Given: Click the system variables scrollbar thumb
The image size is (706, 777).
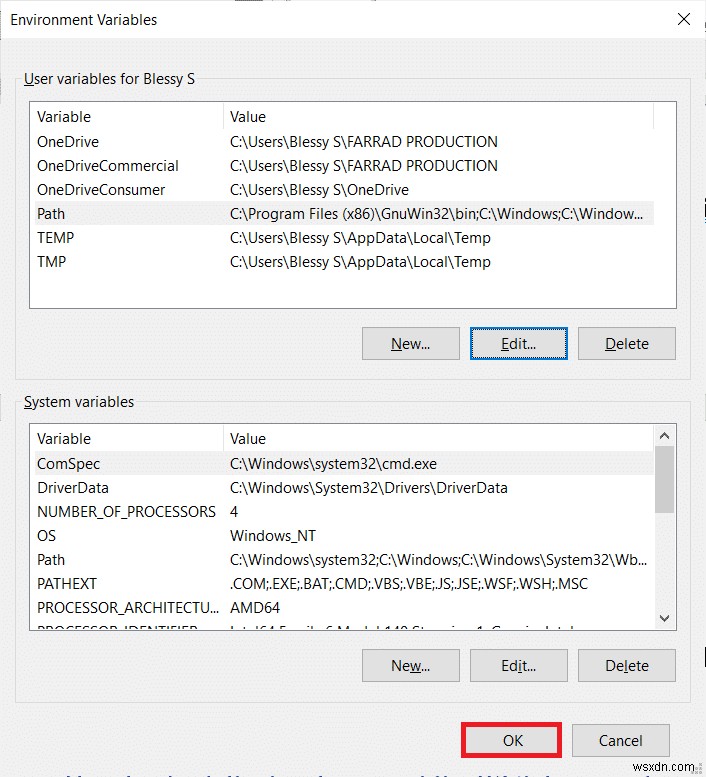Looking at the screenshot, I should pos(665,480).
